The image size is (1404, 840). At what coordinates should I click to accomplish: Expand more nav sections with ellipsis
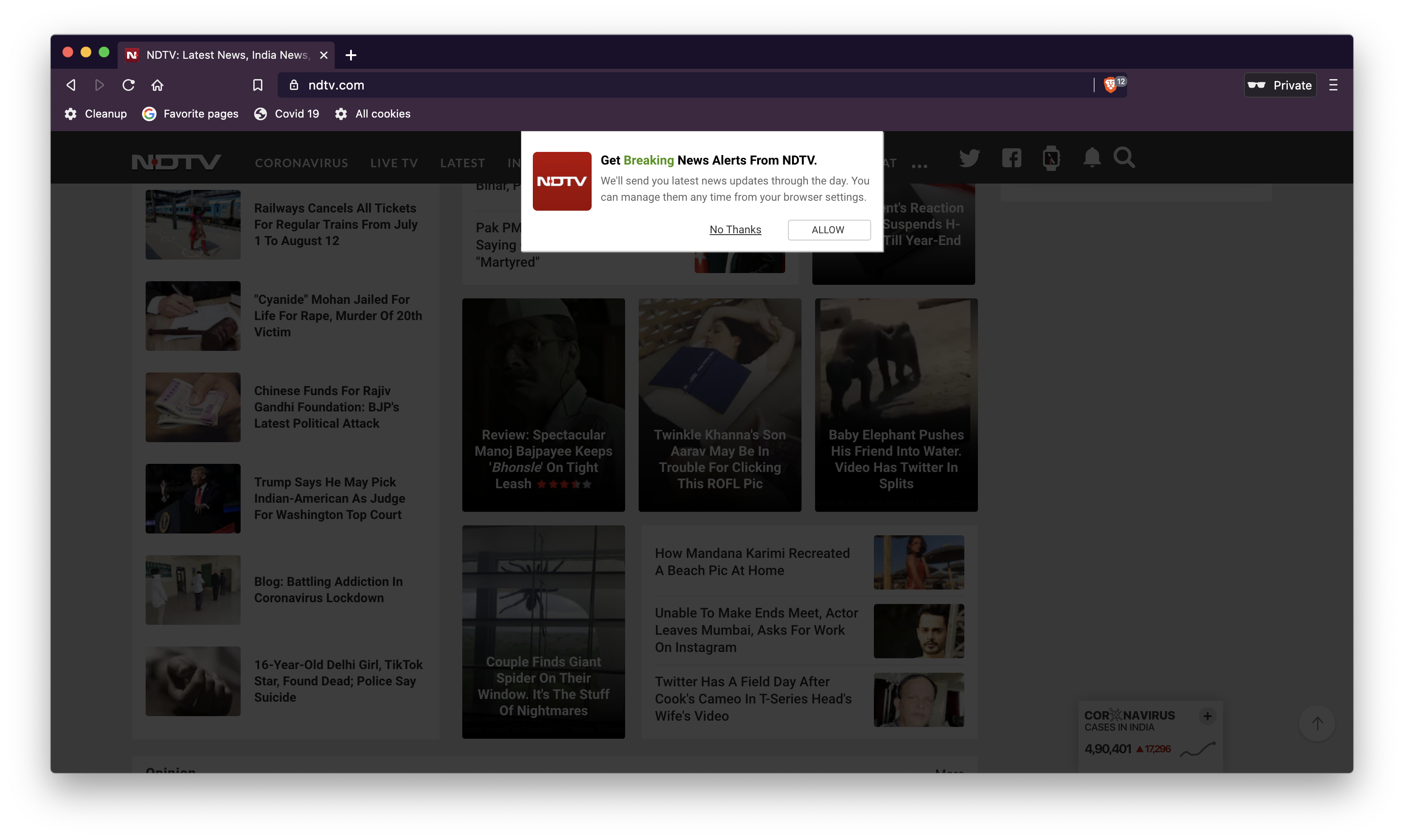point(920,165)
